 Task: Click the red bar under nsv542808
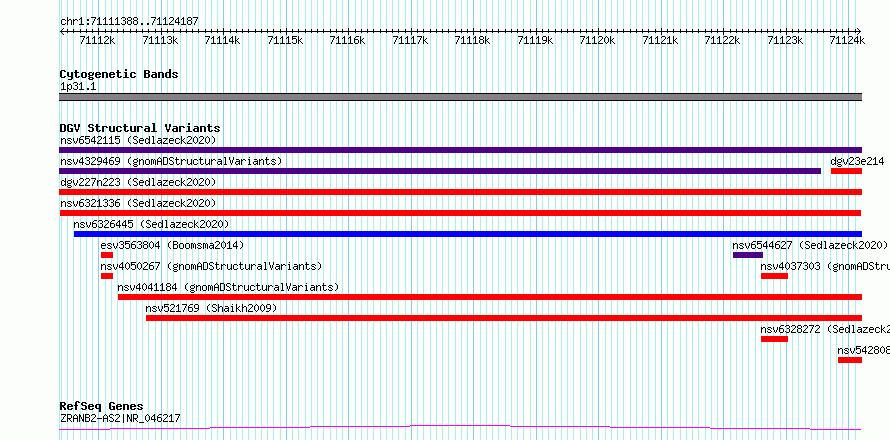coord(850,360)
